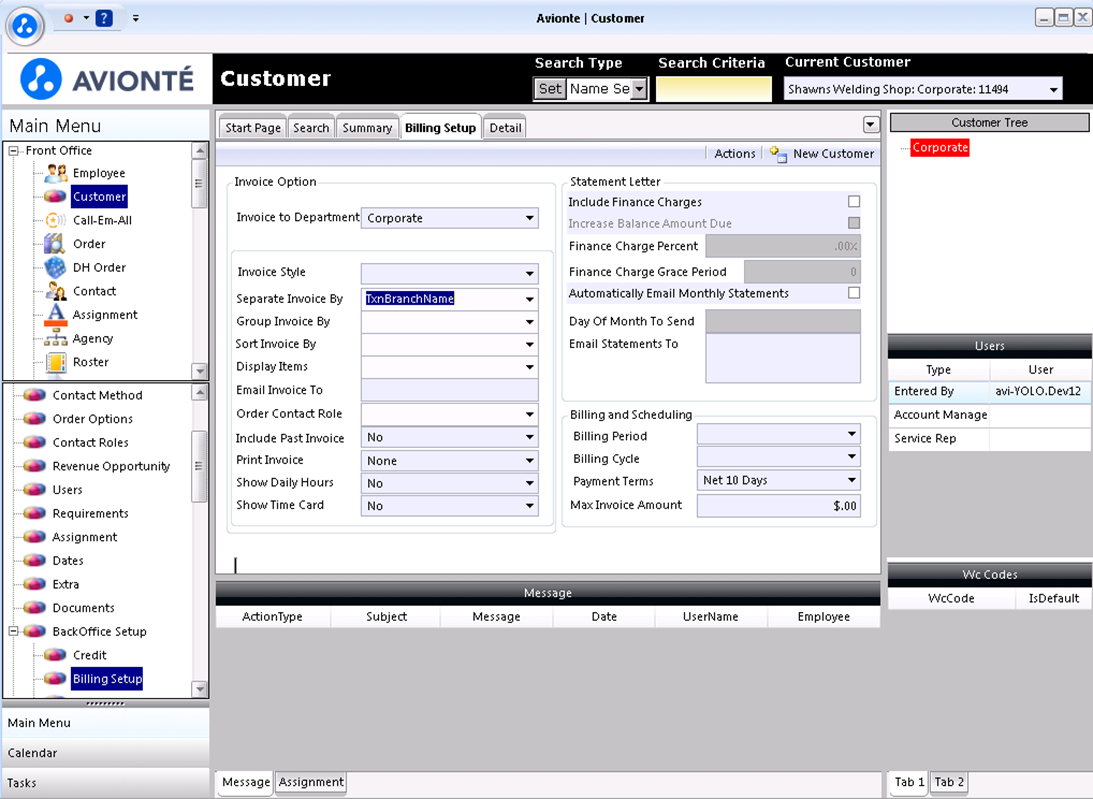Click the New Customer icon
Image resolution: width=1093 pixels, height=799 pixels.
coord(779,153)
